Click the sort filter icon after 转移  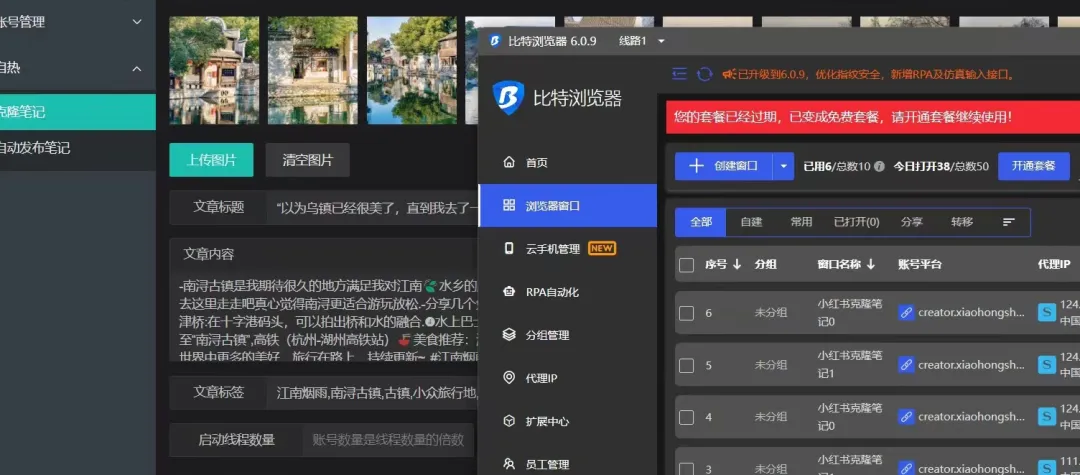click(x=1008, y=222)
